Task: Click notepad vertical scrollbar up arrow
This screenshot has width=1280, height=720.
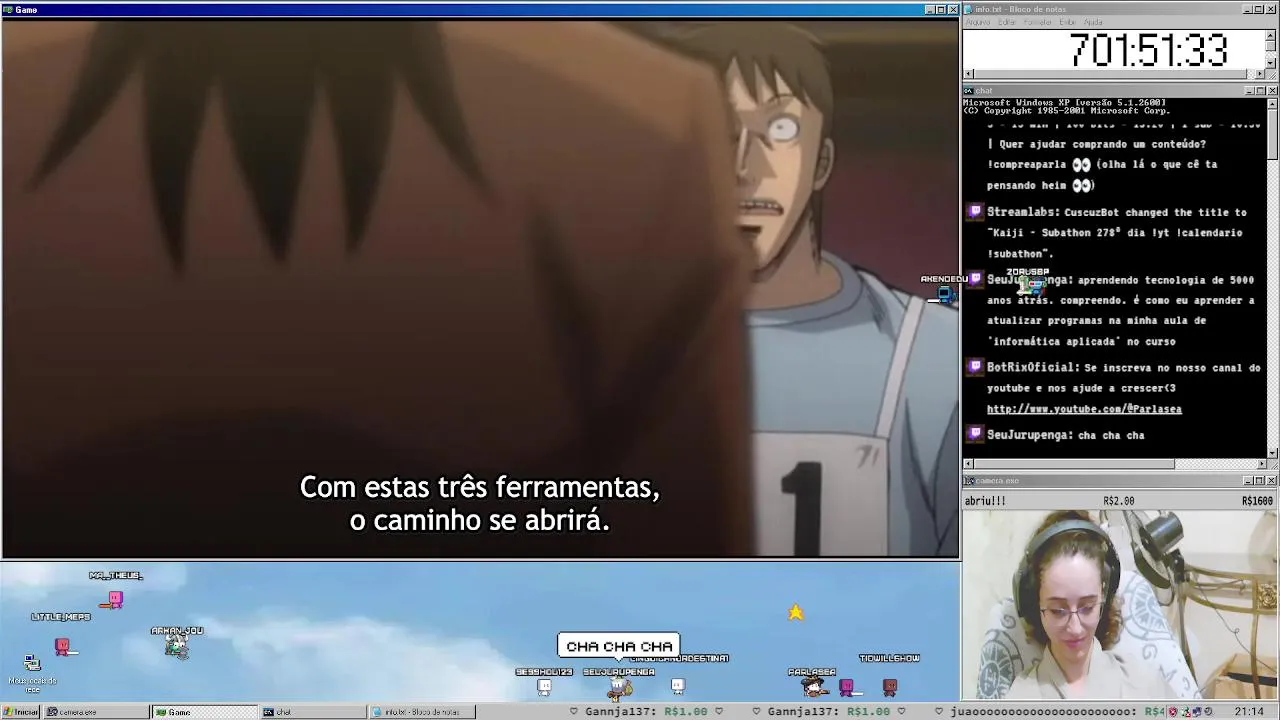Action: 1271,35
